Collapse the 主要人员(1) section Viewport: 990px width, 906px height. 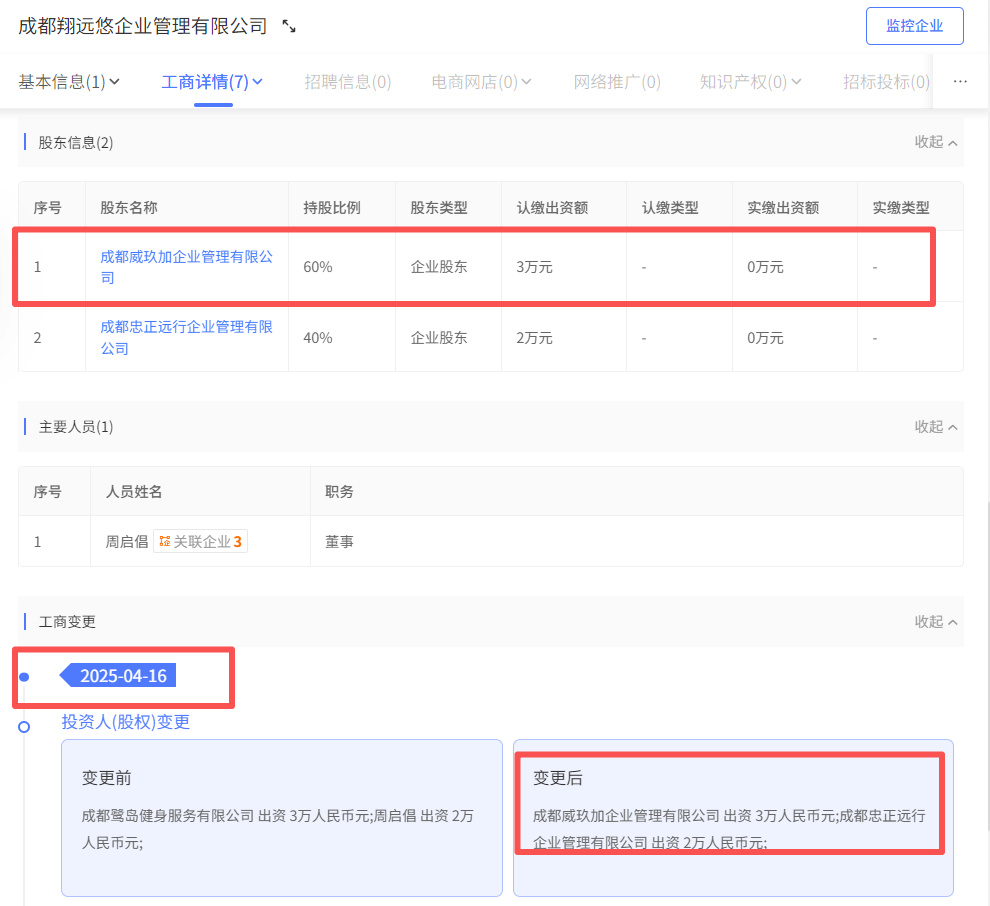click(936, 427)
